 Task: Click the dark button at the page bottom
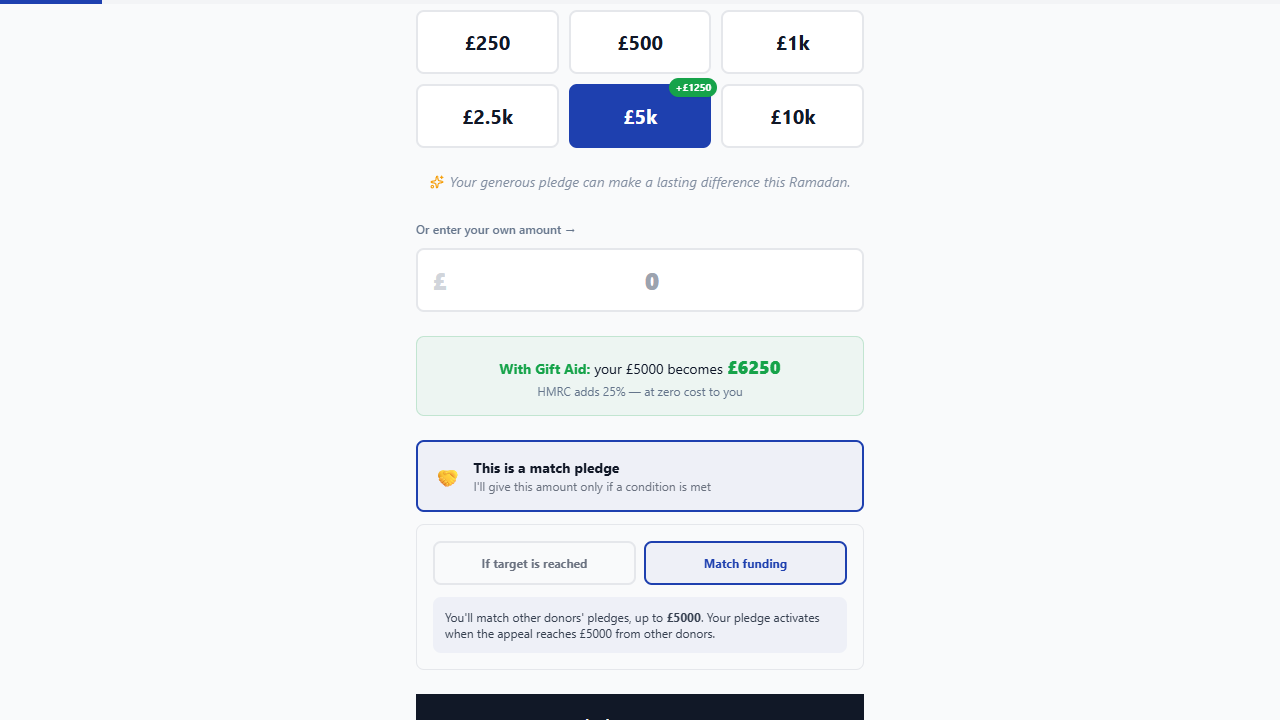pos(640,708)
